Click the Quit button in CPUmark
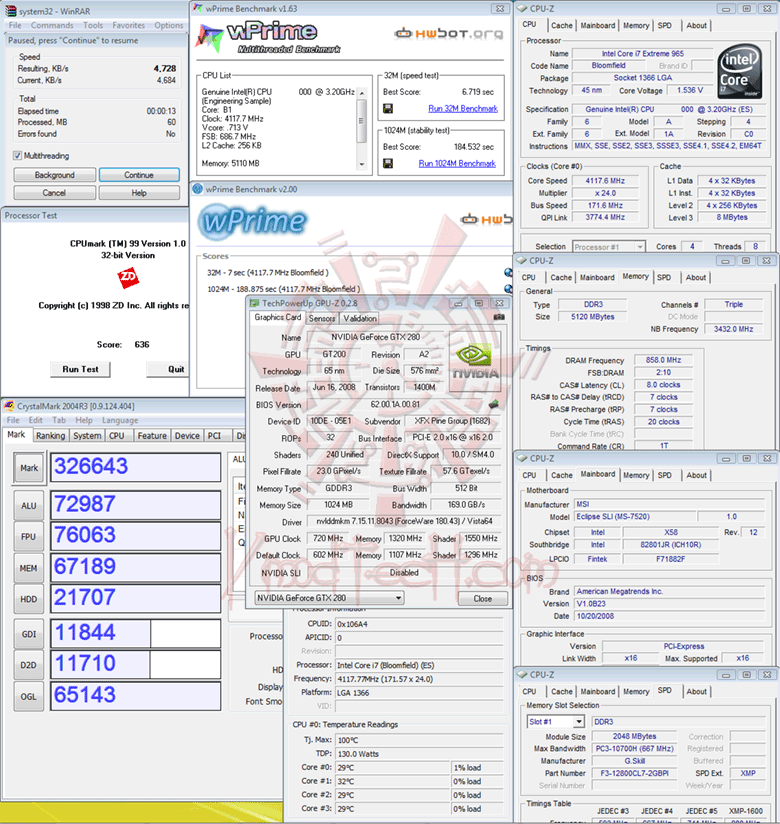 coord(168,369)
